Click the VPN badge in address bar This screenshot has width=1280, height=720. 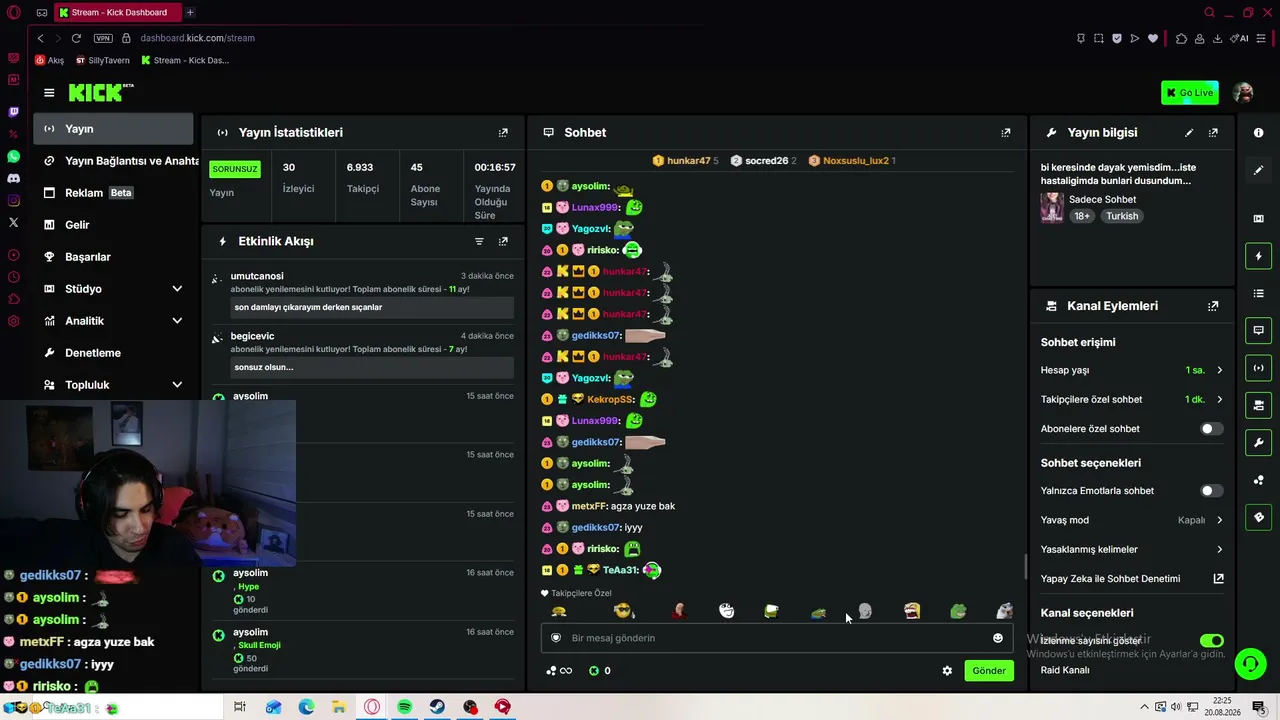(103, 38)
